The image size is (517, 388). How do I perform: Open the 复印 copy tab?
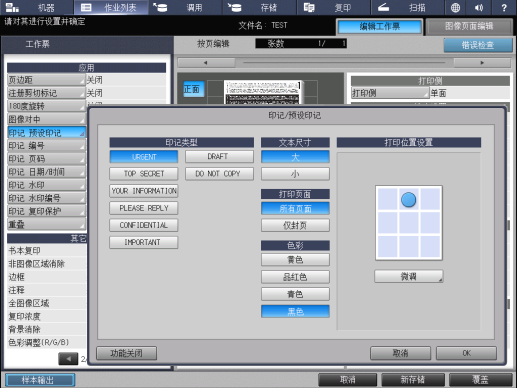pos(333,7)
